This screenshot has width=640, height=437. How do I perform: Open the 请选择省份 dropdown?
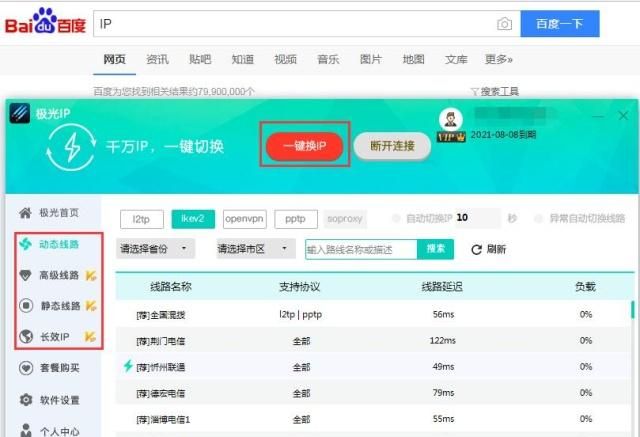point(156,249)
